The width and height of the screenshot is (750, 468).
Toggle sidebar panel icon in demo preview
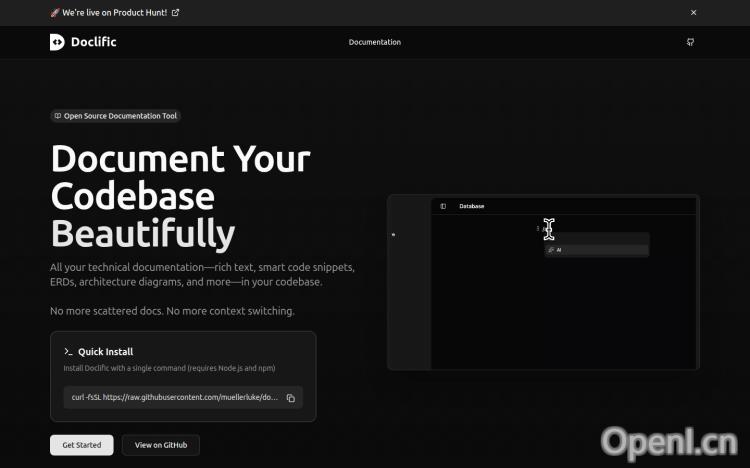[443, 206]
